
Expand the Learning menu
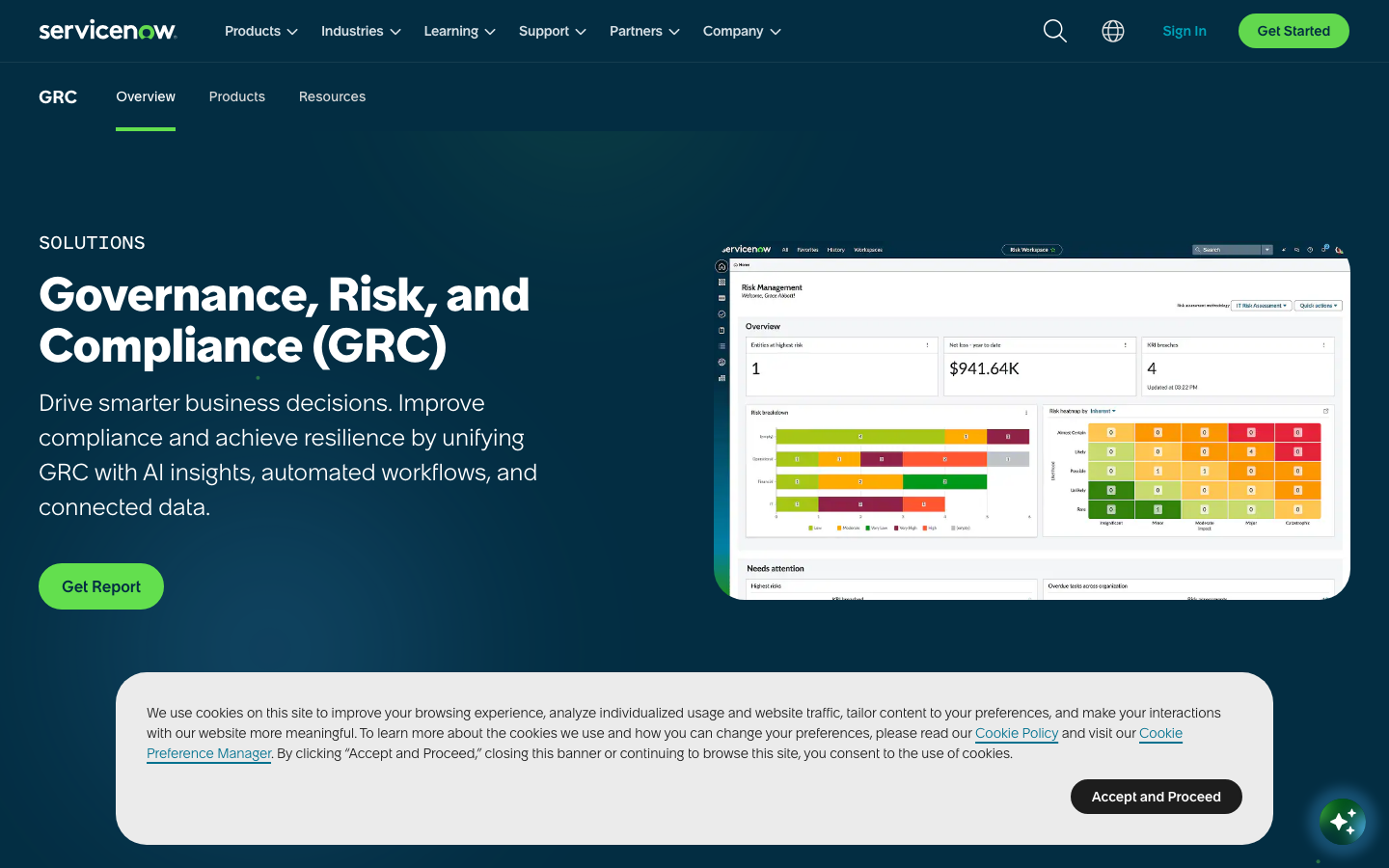(460, 31)
